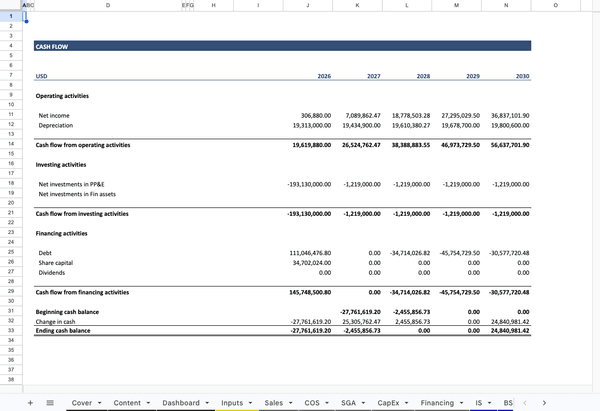Click the 2030 Ending cash balance value
Screen dimensions: 600x411
tap(510, 330)
